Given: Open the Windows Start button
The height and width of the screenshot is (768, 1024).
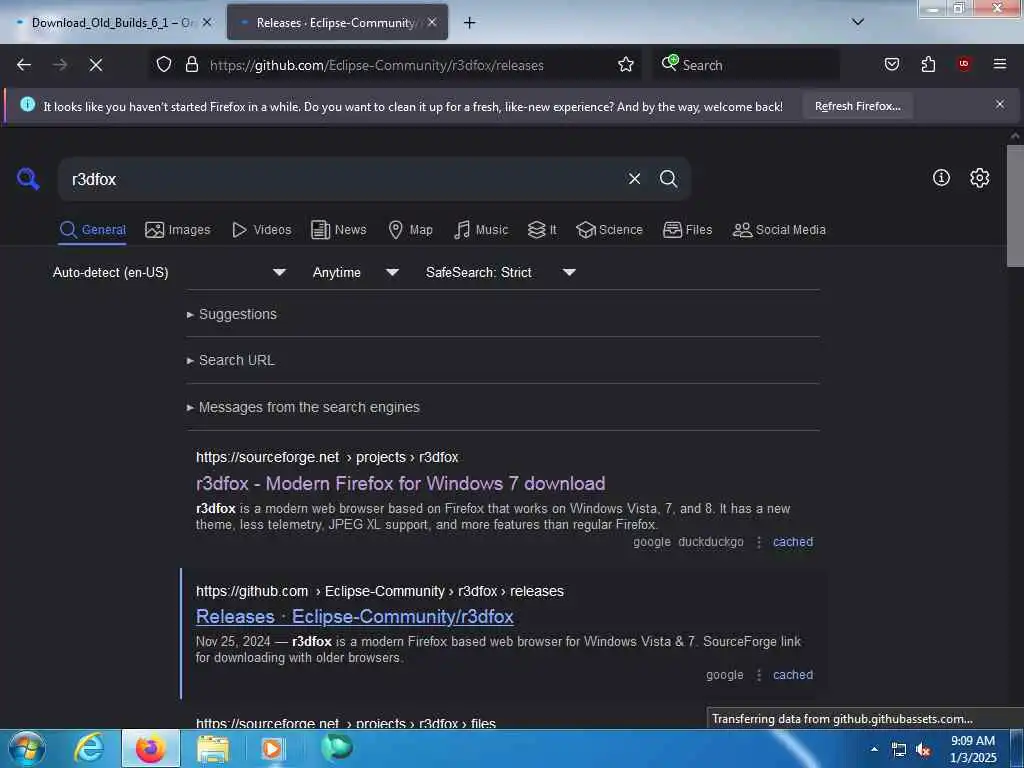Looking at the screenshot, I should pos(27,748).
